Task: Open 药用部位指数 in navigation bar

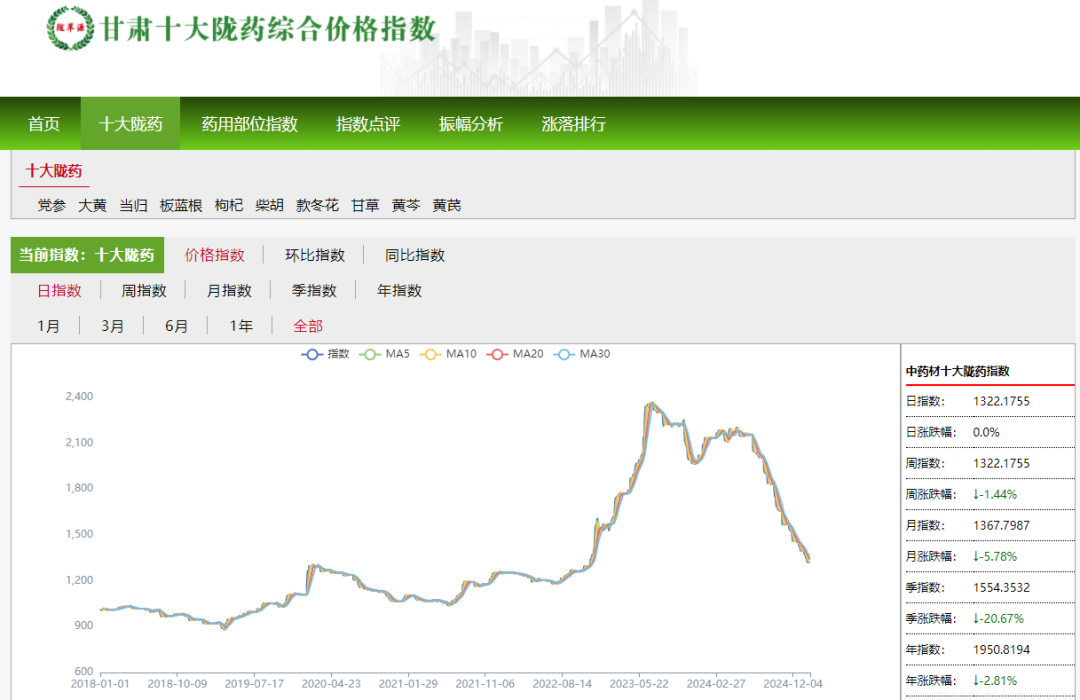Action: pyautogui.click(x=249, y=124)
